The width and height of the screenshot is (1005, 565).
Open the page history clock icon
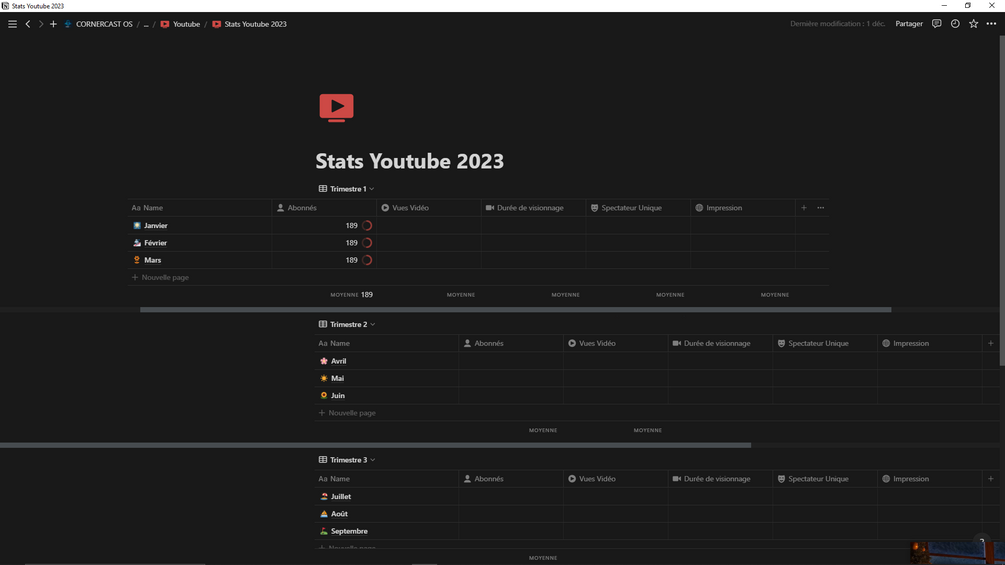[x=955, y=24]
